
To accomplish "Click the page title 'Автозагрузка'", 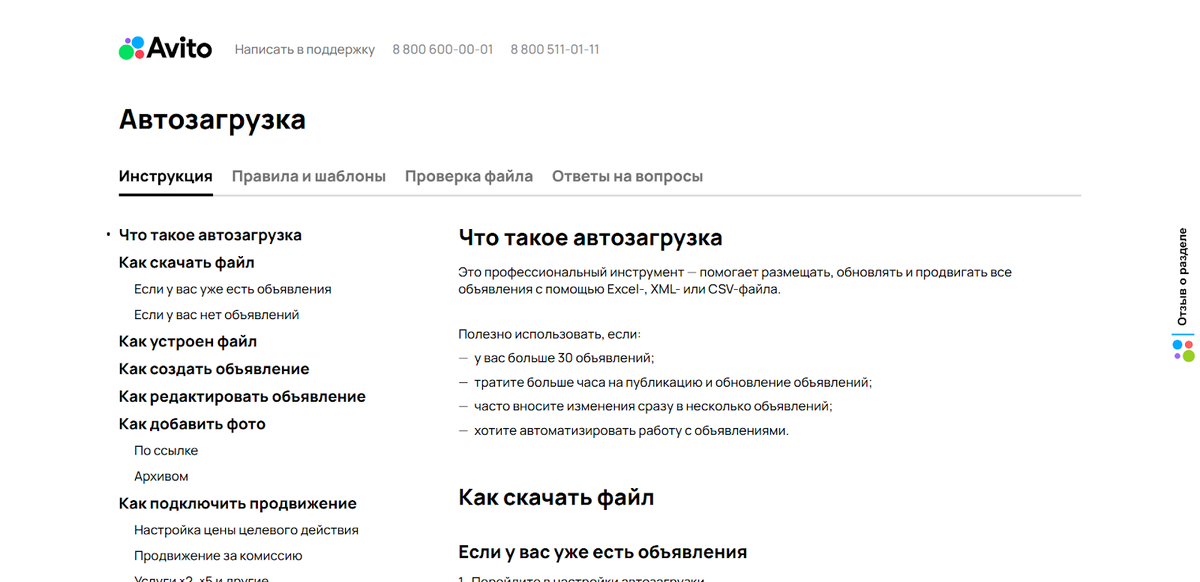I will click(212, 120).
